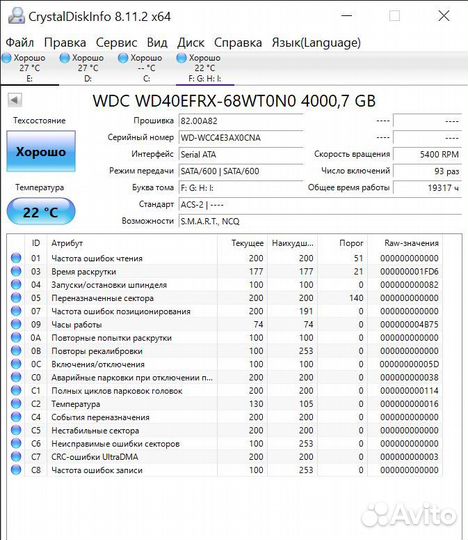This screenshot has height=540, width=468.
Task: Click status orb for attribute 04 row
Action: (x=16, y=284)
